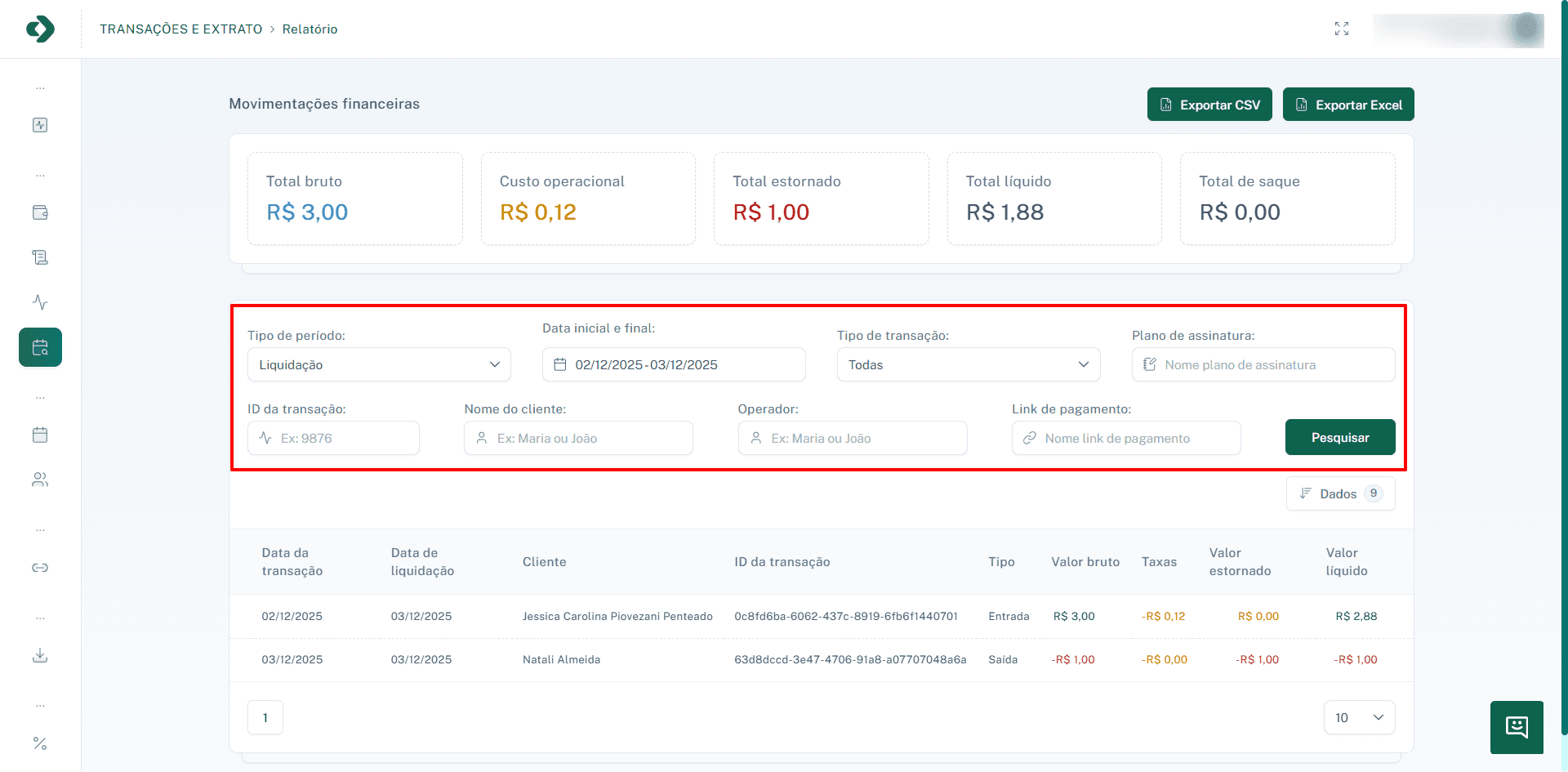Open the receipt scroll icon in sidebar
This screenshot has height=772, width=1568.
[40, 257]
